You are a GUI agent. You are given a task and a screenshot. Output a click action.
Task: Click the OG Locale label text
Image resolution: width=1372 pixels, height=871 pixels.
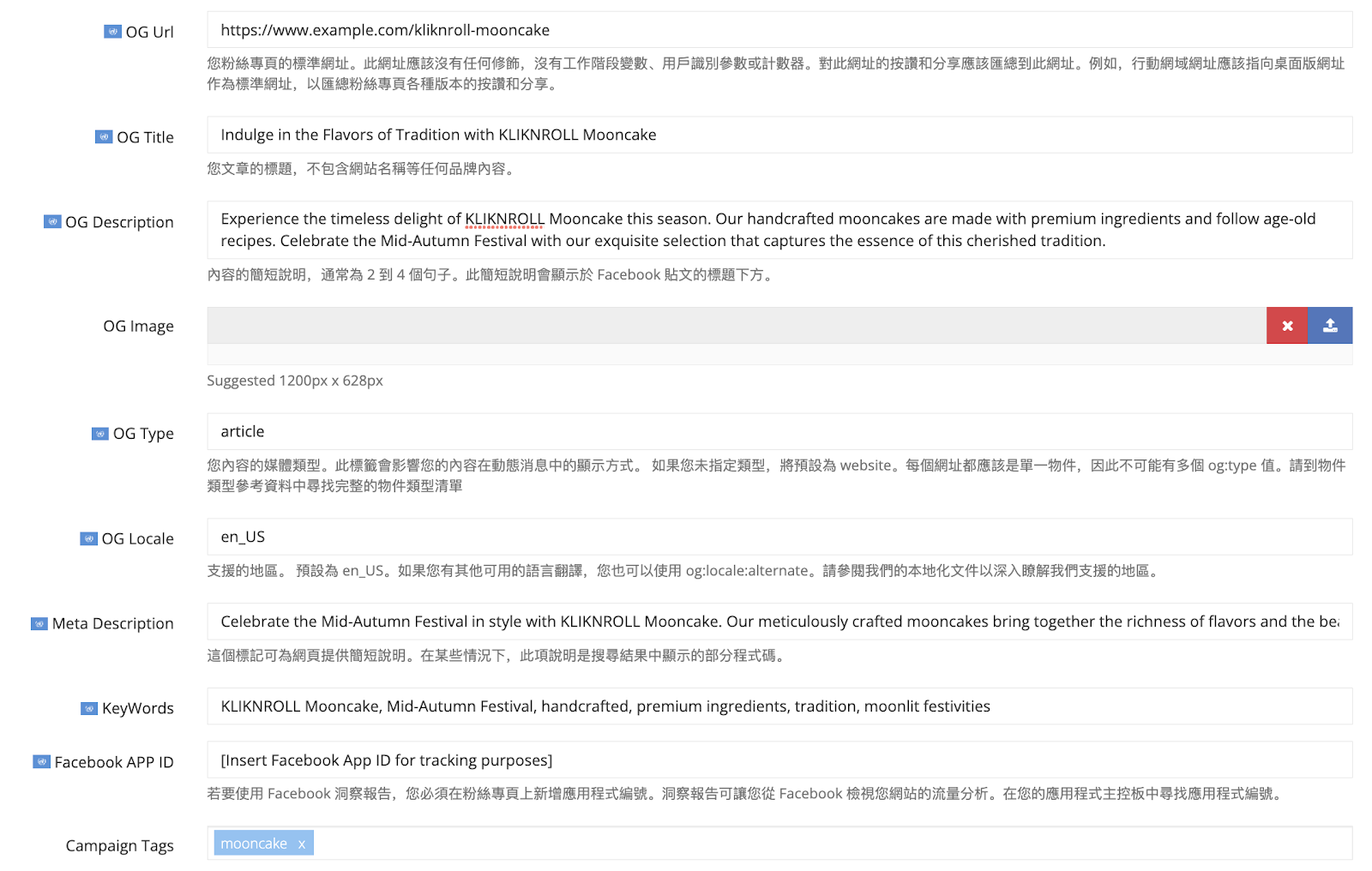(x=138, y=538)
